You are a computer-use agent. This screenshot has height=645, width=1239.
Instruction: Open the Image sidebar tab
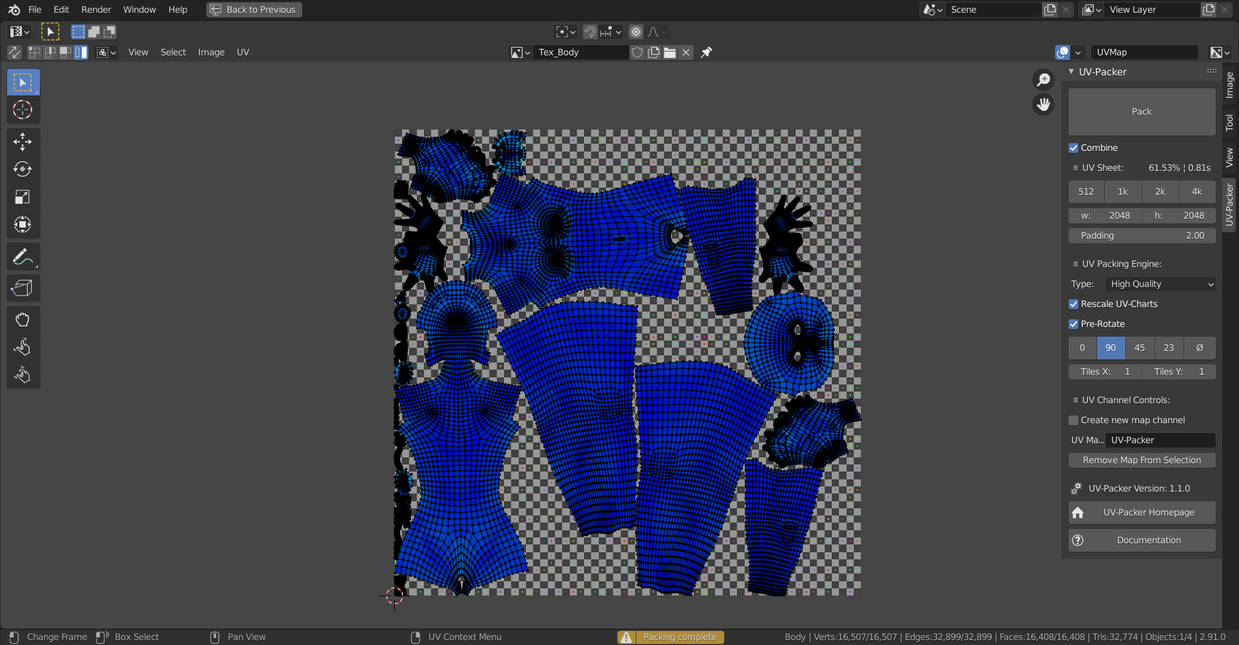click(1230, 84)
